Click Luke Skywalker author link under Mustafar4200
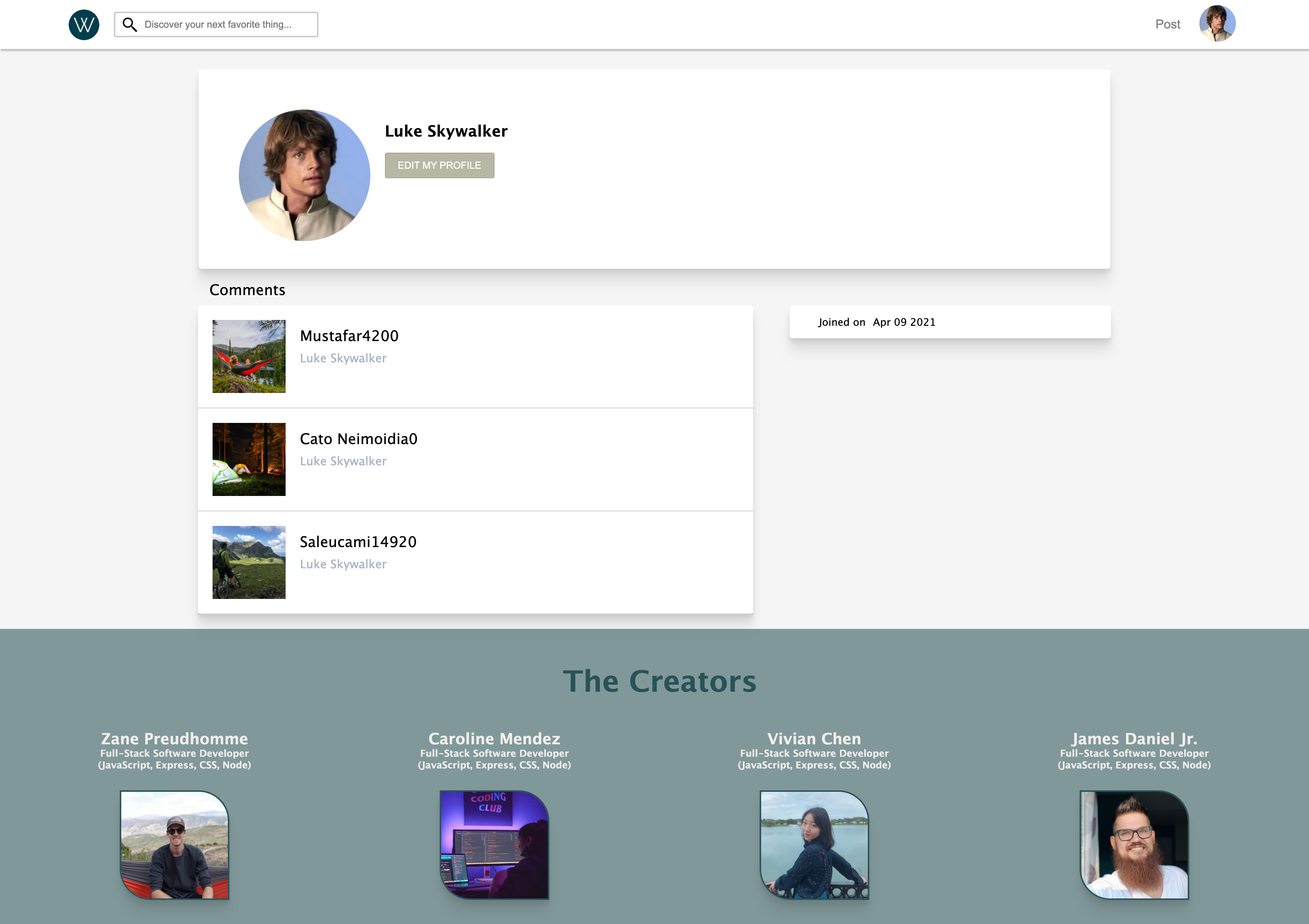Viewport: 1309px width, 924px height. click(343, 358)
